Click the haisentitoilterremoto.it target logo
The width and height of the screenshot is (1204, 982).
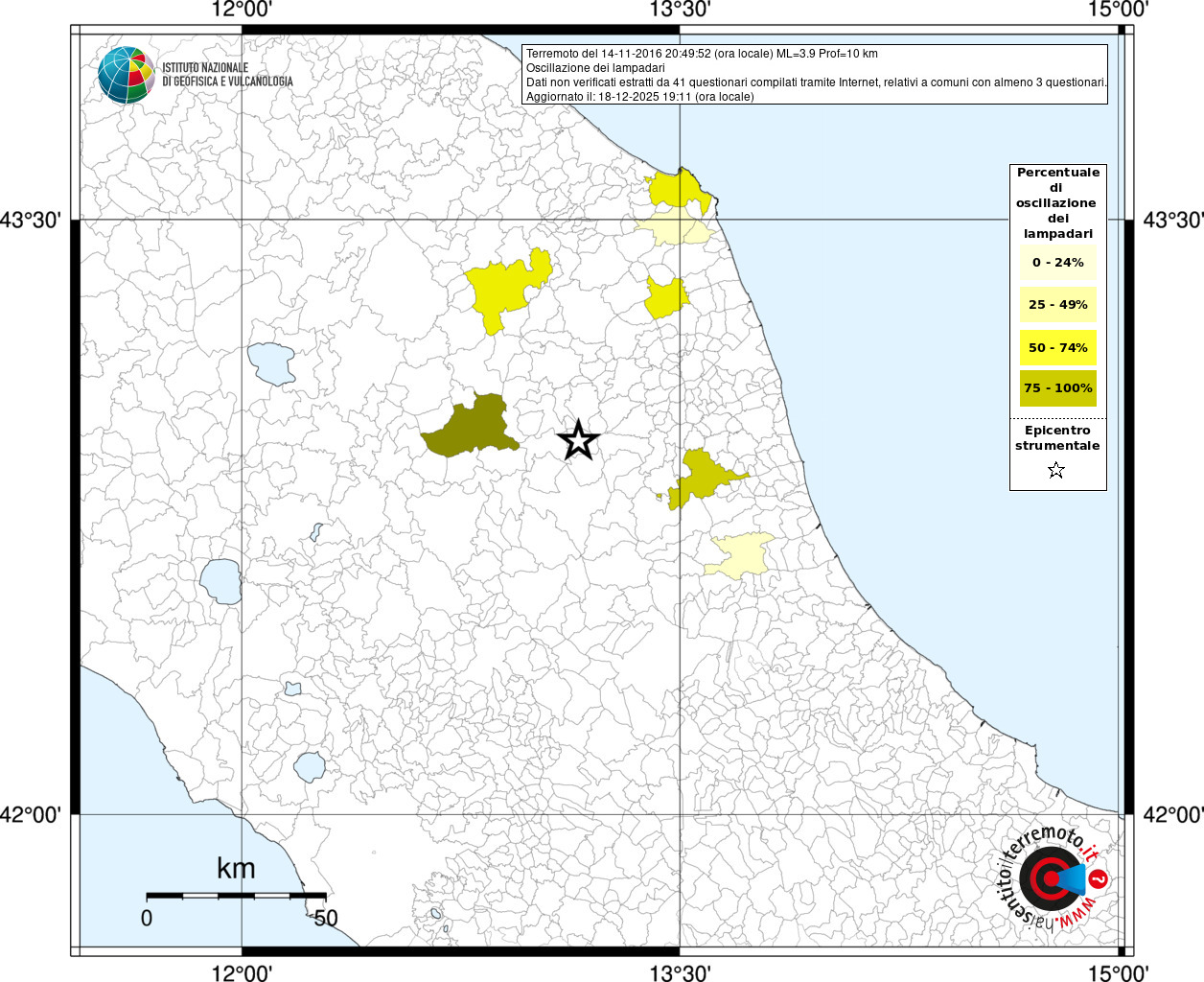1050,878
